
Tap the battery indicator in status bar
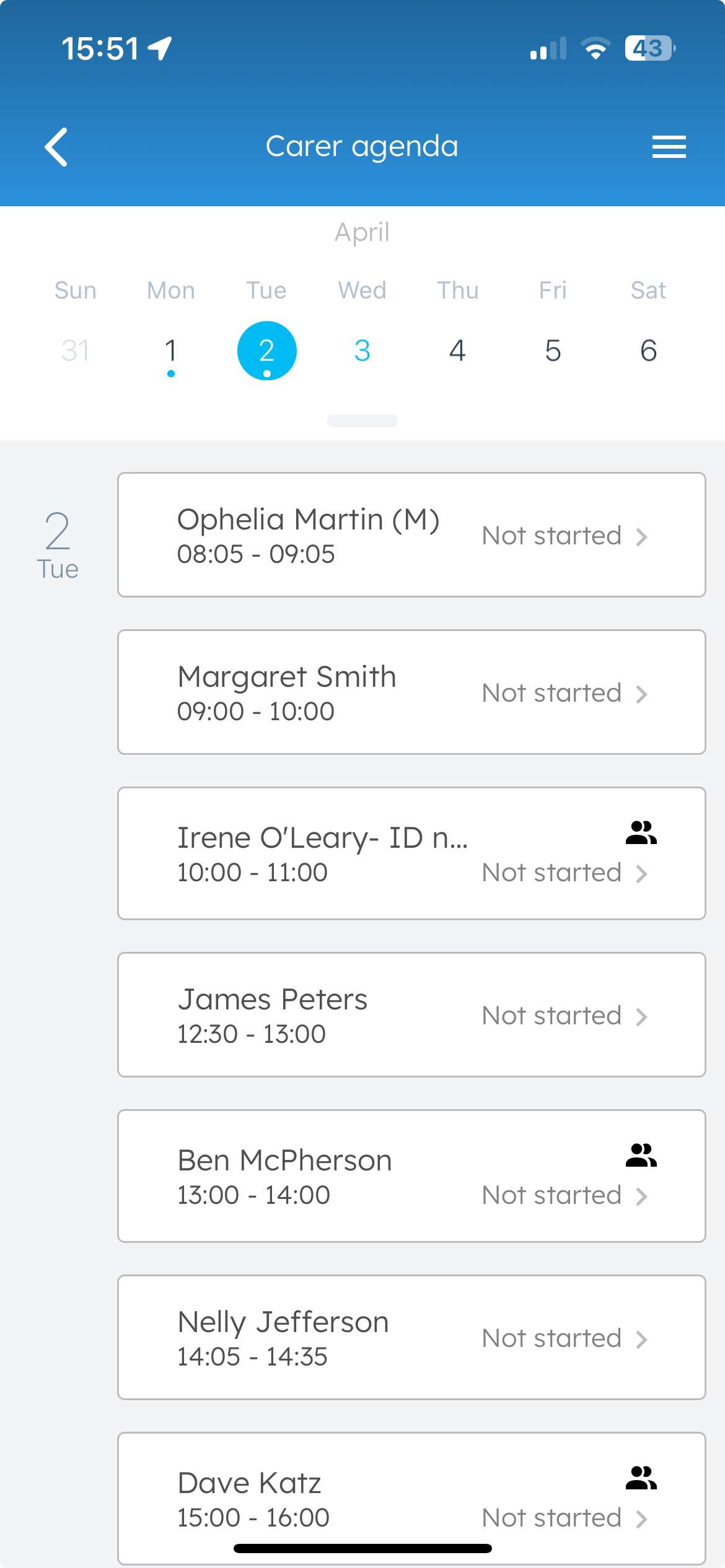pyautogui.click(x=650, y=48)
